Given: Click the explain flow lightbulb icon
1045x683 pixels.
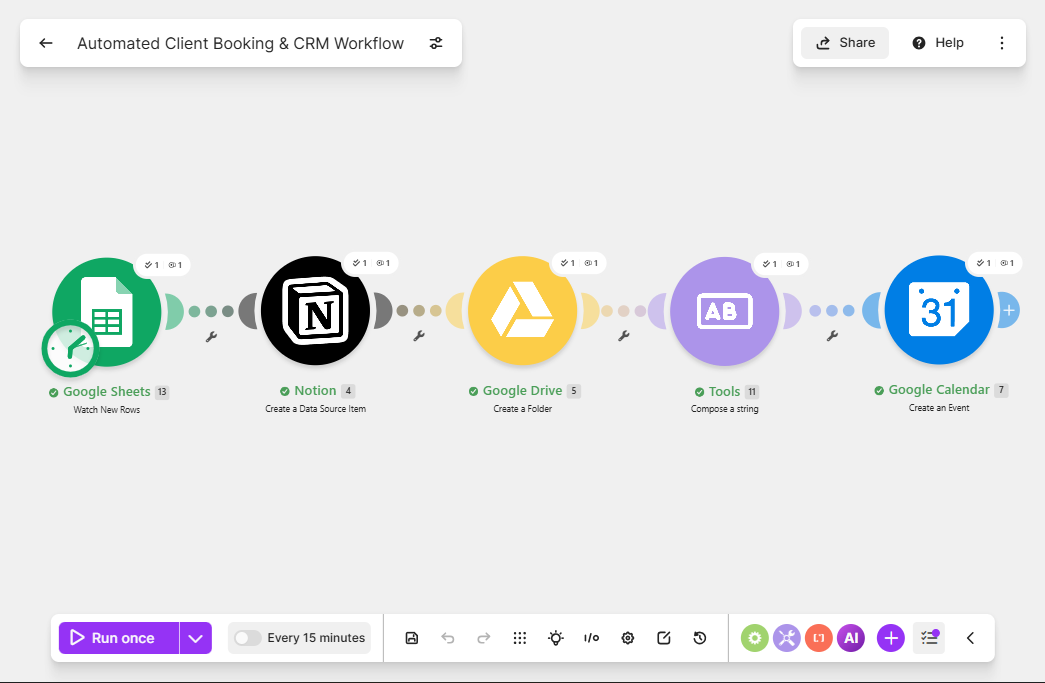Looking at the screenshot, I should click(556, 638).
